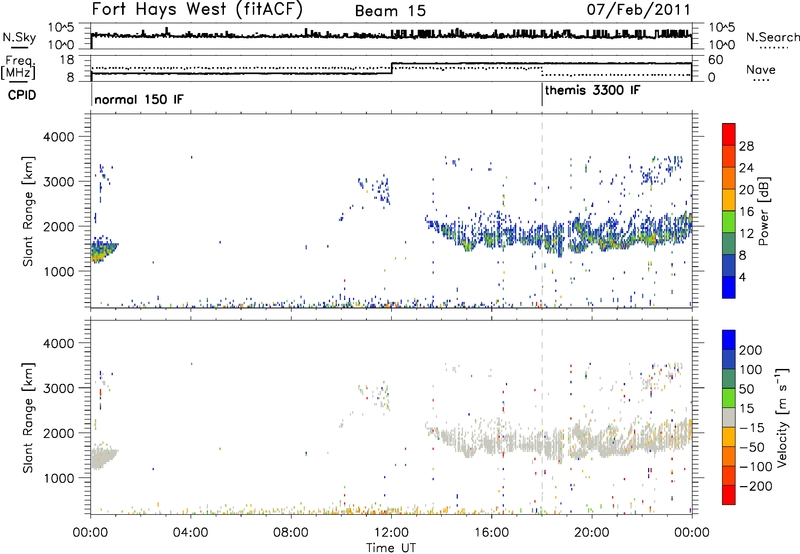
Task: Click the 'Time UT' axis label
Action: 391,547
